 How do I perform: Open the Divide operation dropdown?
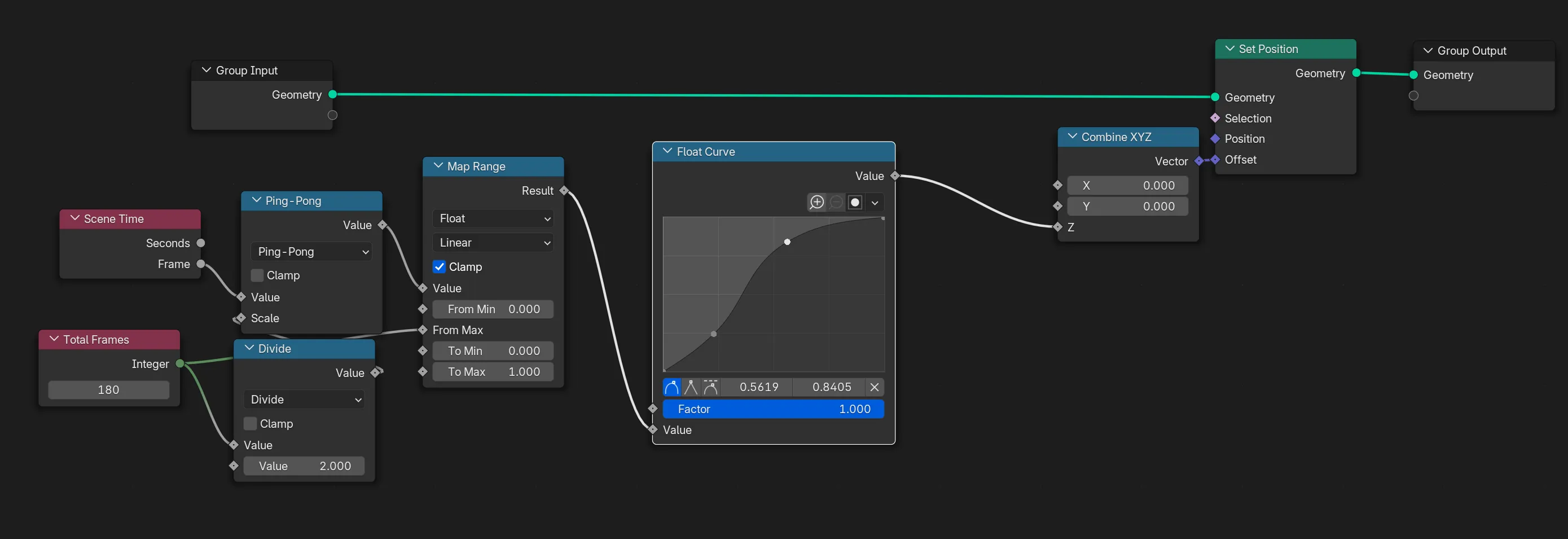304,399
